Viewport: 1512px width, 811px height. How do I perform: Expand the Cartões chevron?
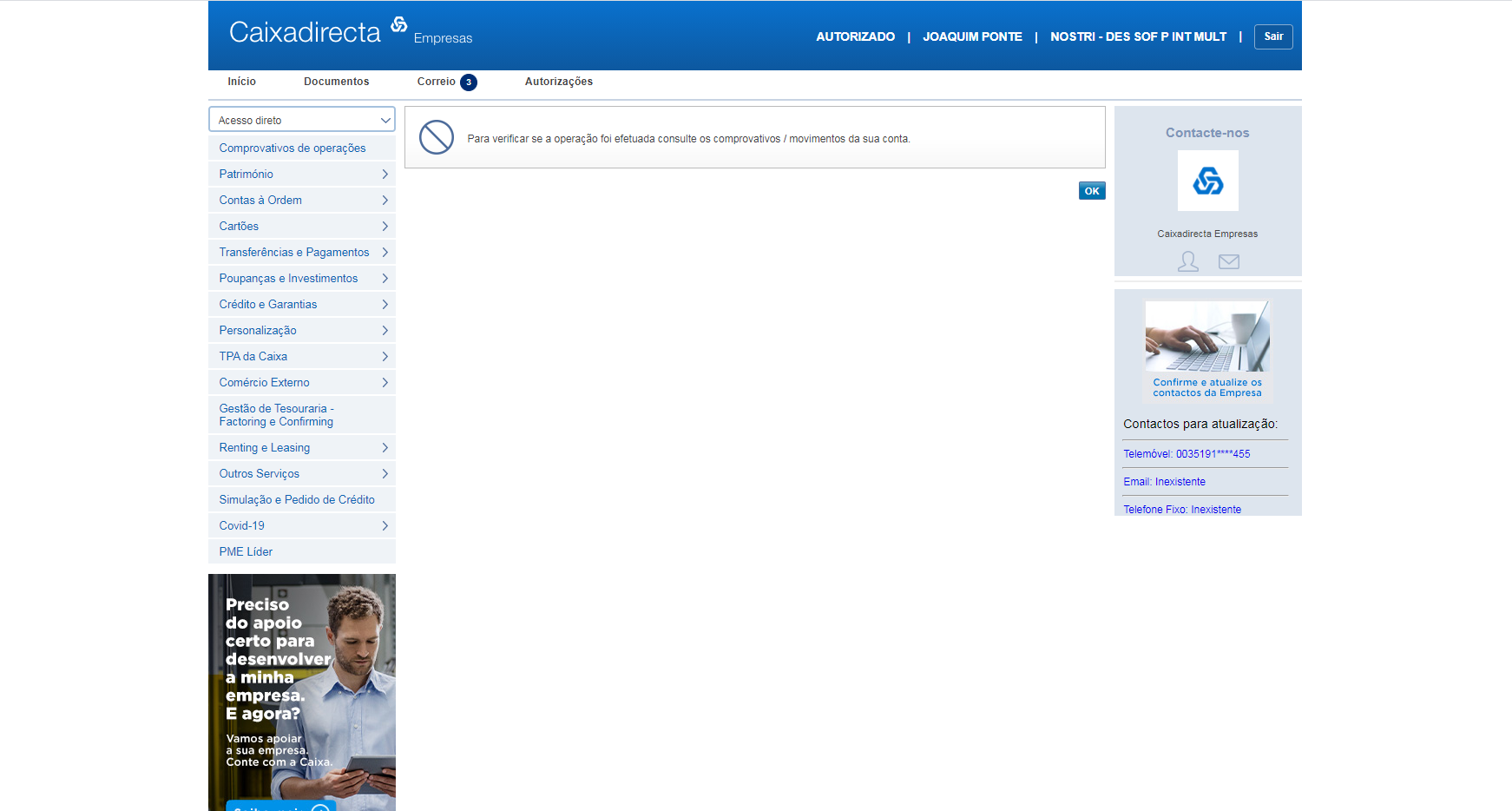[x=385, y=227]
